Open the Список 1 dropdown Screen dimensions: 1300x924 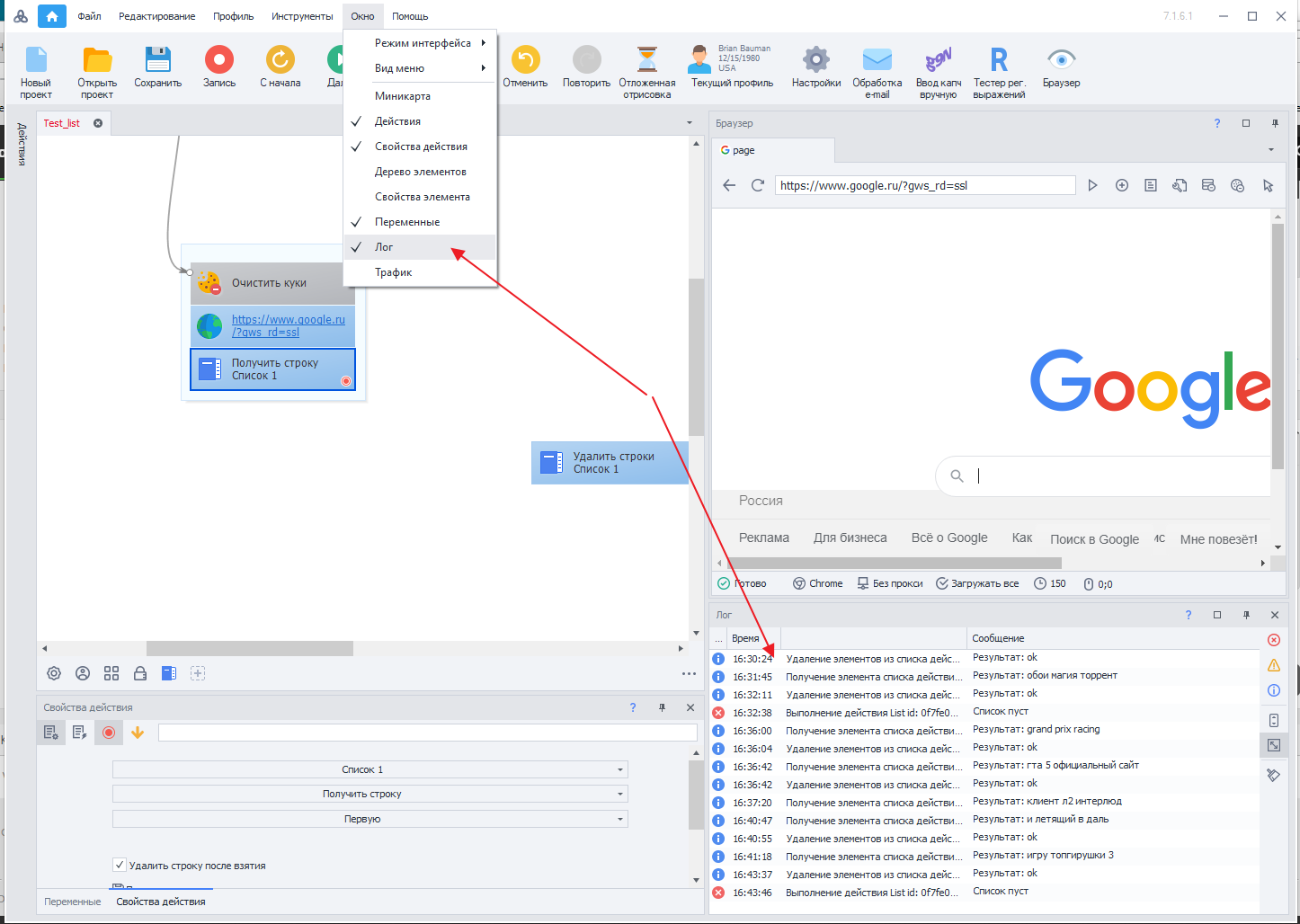coord(370,769)
